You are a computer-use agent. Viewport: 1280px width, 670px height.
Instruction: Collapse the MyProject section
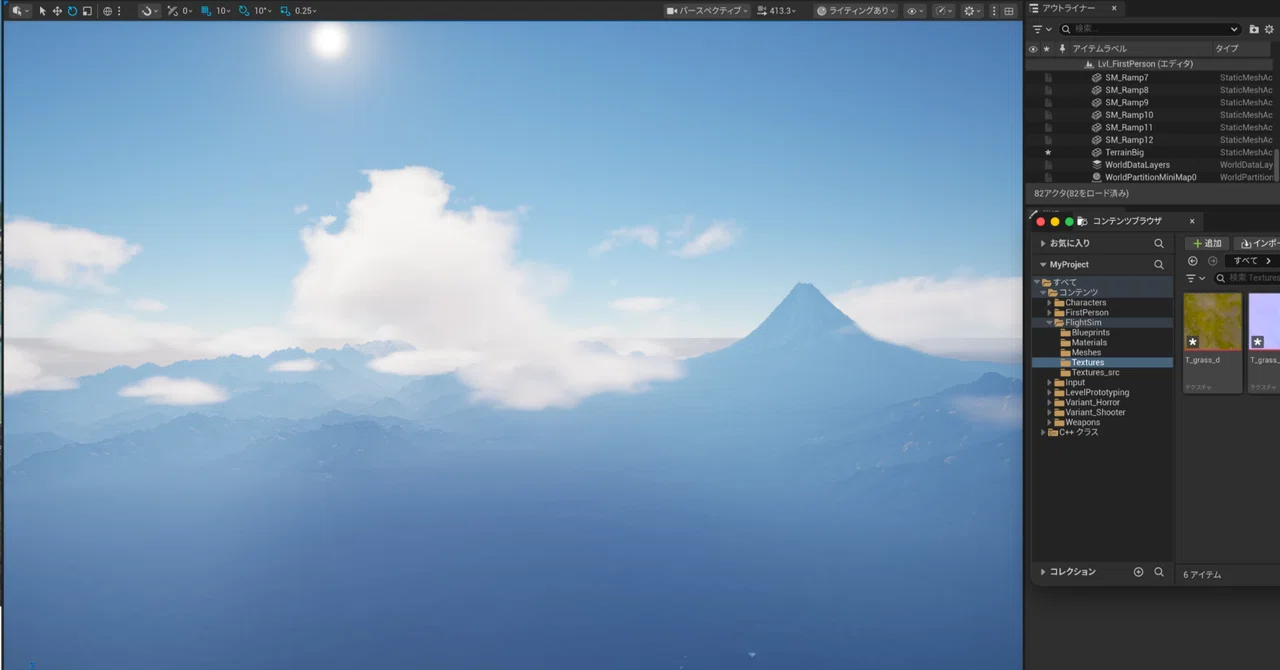(1043, 264)
